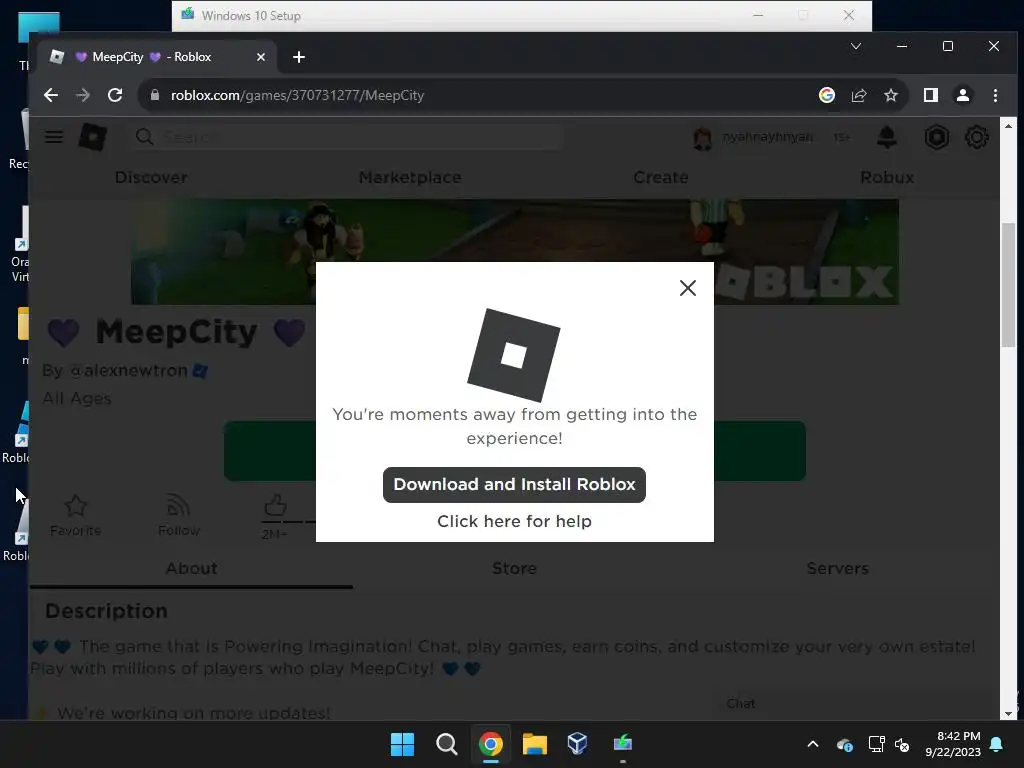The height and width of the screenshot is (768, 1024).
Task: Click the Roblox search field
Action: coord(346,137)
